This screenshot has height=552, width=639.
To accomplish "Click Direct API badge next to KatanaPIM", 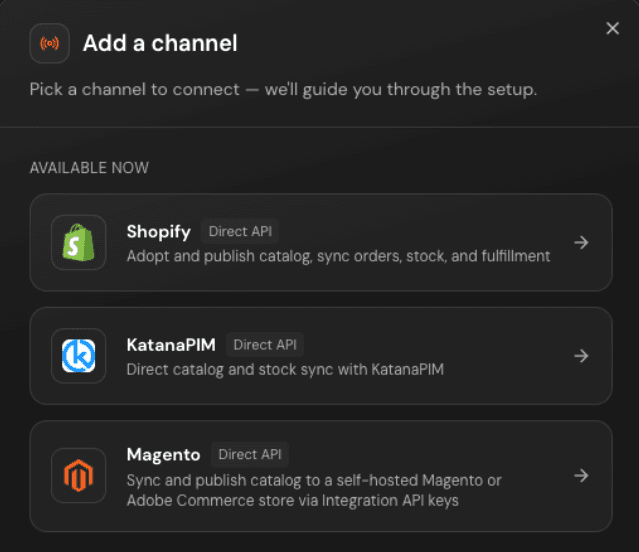I will click(x=265, y=345).
